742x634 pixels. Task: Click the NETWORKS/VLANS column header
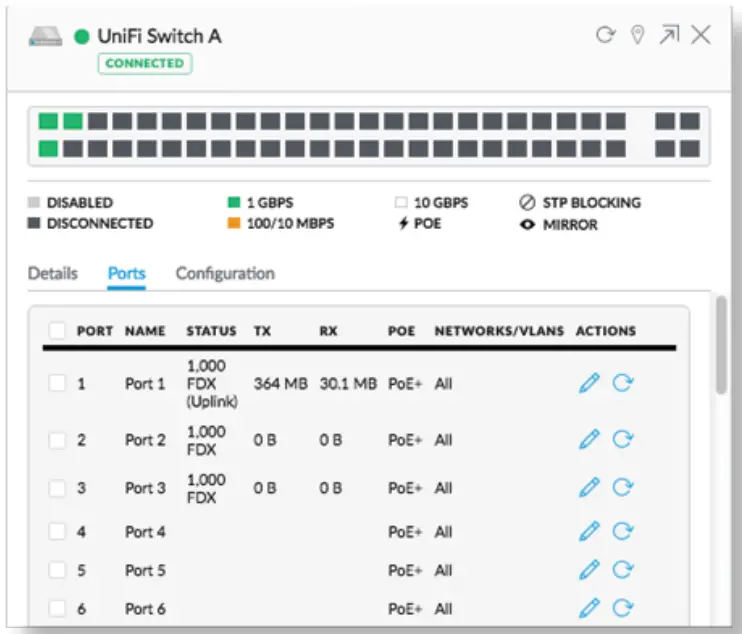(499, 331)
